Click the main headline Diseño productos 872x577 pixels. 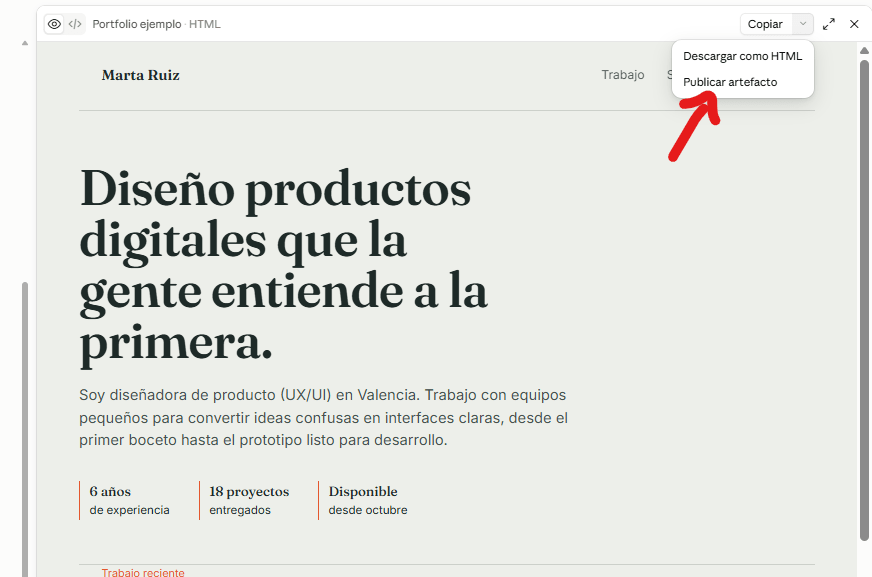click(x=276, y=190)
